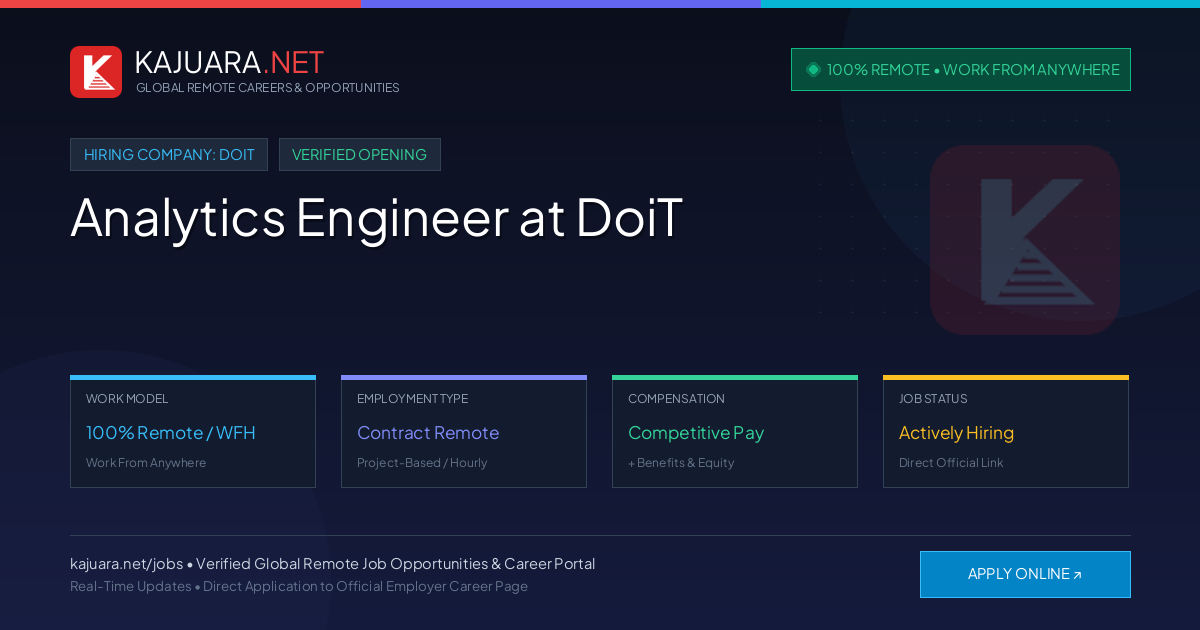Open the WORK MODEL card
Screen dimensions: 1200x630
click(193, 432)
